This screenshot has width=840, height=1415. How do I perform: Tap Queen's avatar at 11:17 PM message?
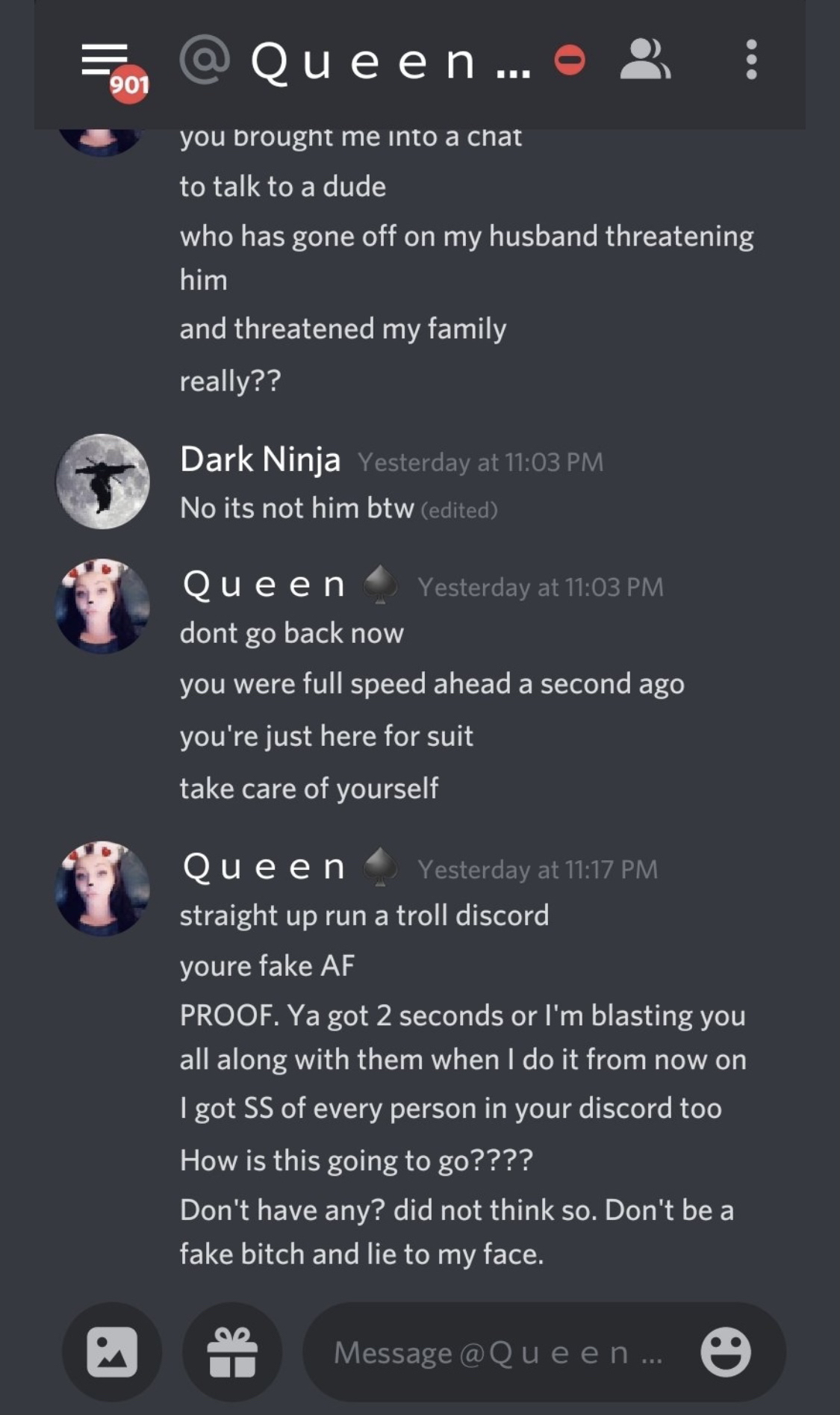click(103, 889)
